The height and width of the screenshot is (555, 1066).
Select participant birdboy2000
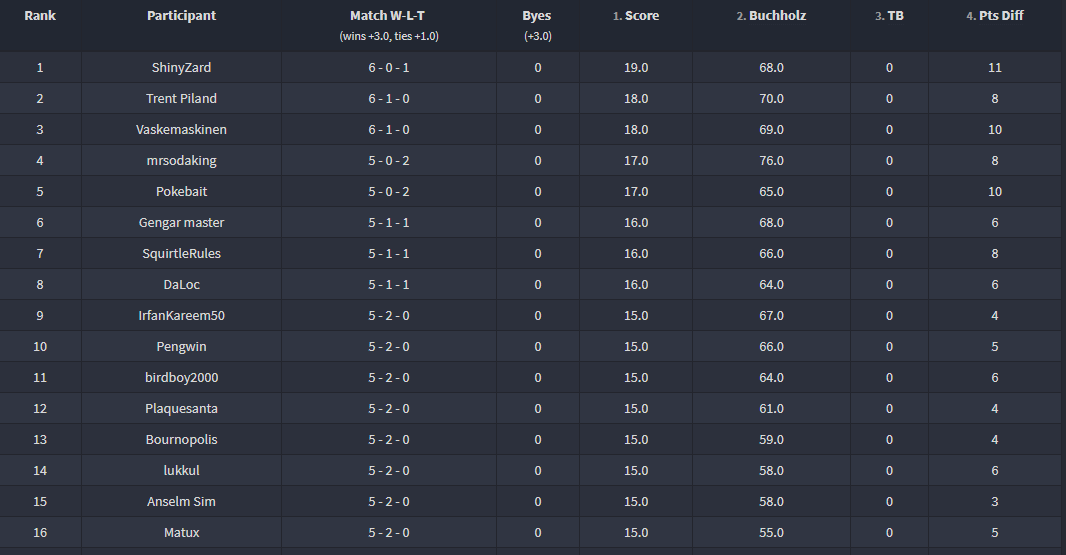(182, 377)
